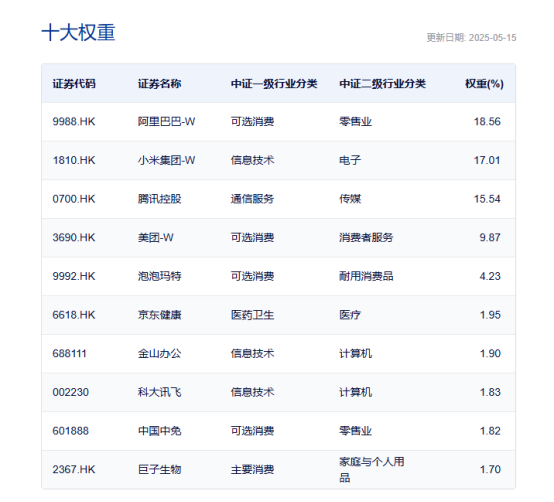Click the 科大讯飞 security name
Image resolution: width=554 pixels, height=502 pixels.
(x=159, y=392)
